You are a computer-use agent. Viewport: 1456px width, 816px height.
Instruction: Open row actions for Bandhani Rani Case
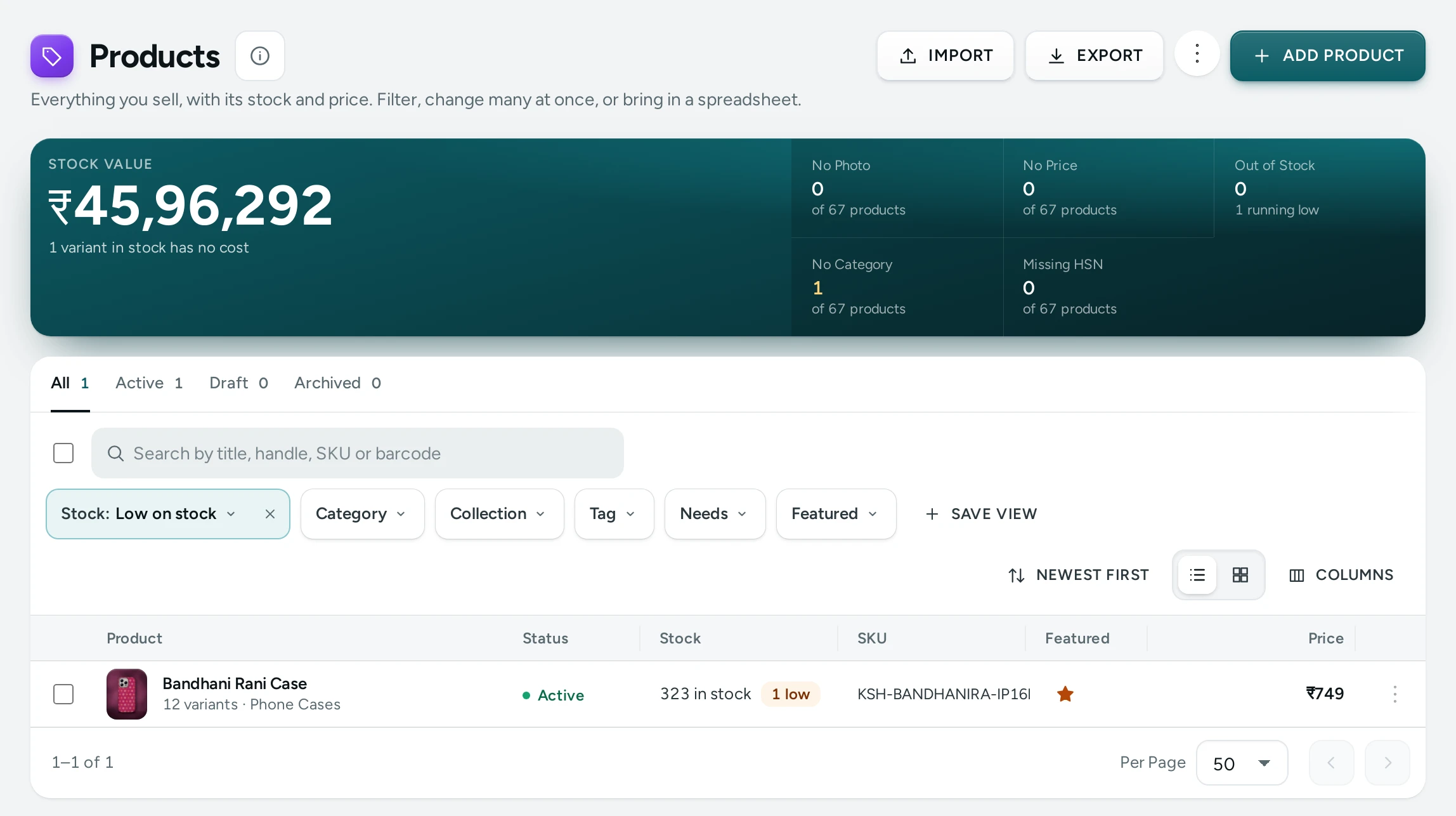(1395, 694)
